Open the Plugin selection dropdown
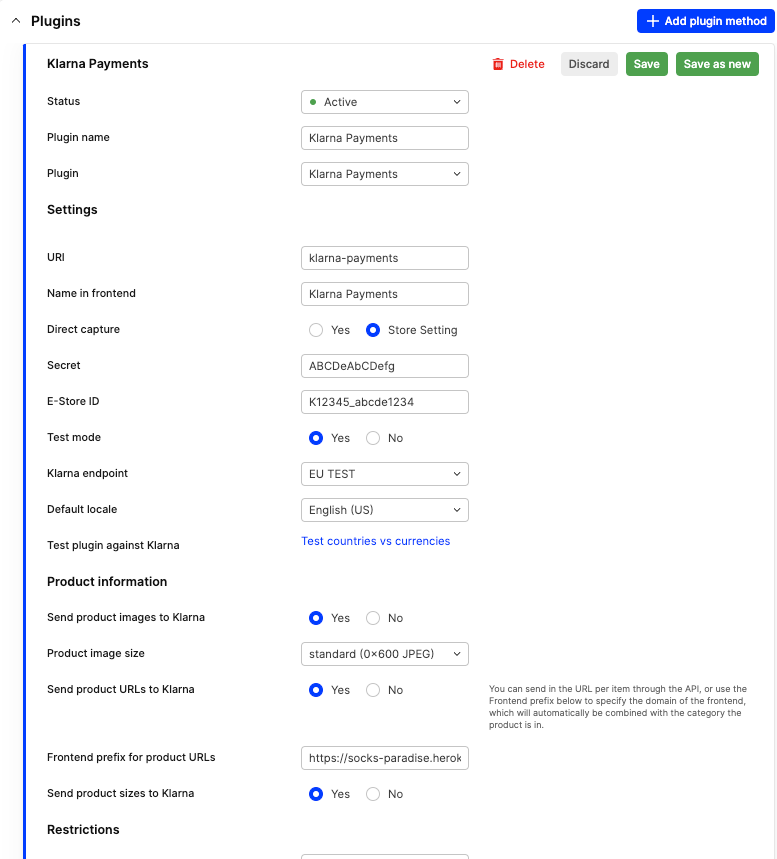 tap(384, 174)
